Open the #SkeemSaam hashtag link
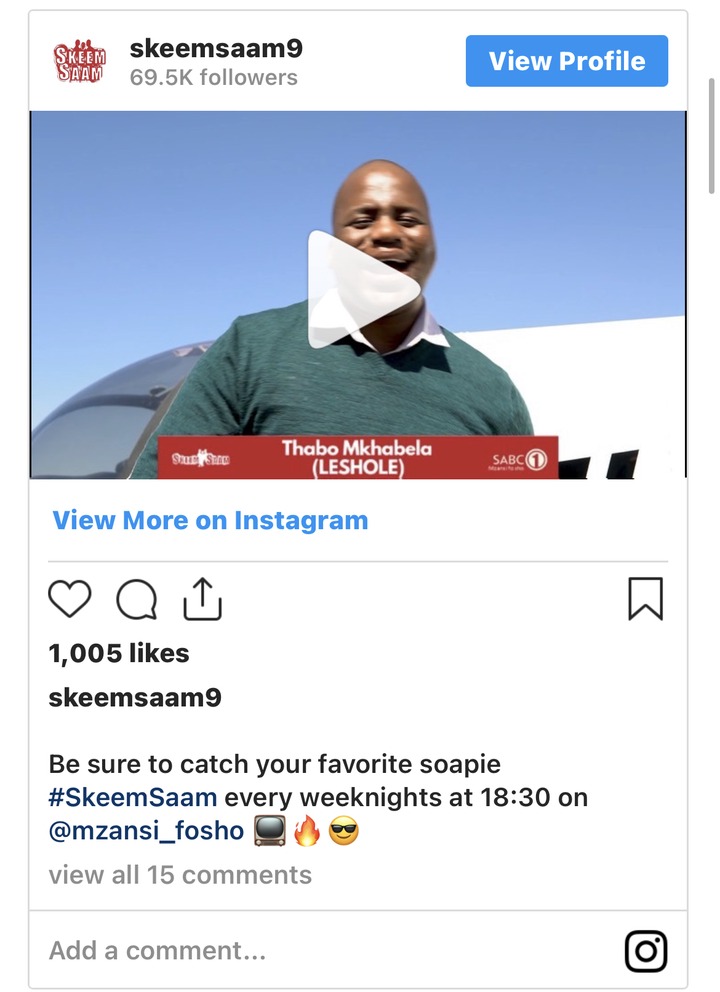Screen dimensions: 720x992 point(133,797)
